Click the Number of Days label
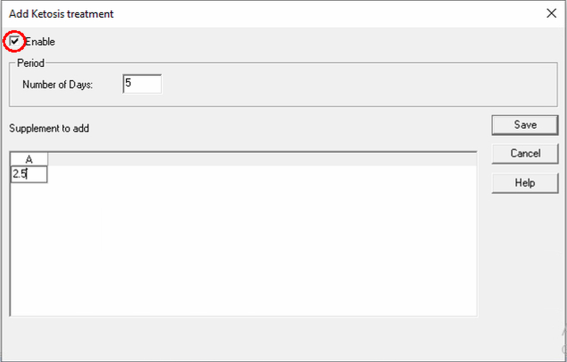567x362 pixels. pyautogui.click(x=57, y=85)
